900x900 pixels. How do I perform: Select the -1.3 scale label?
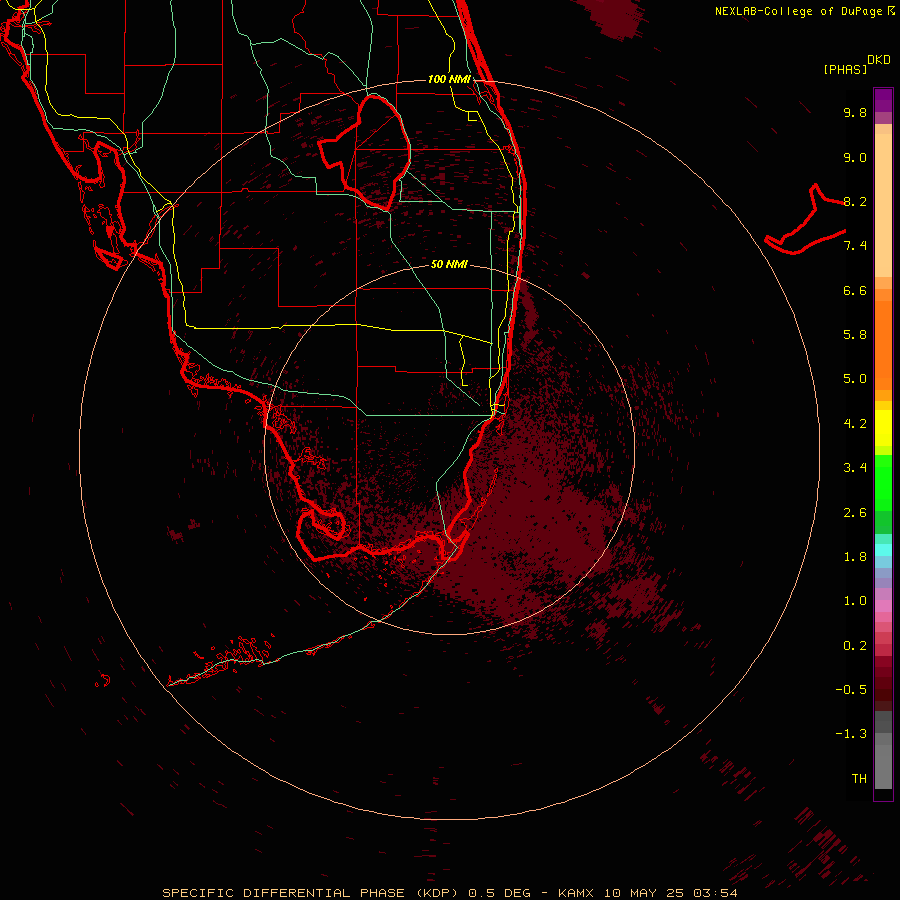coord(851,734)
